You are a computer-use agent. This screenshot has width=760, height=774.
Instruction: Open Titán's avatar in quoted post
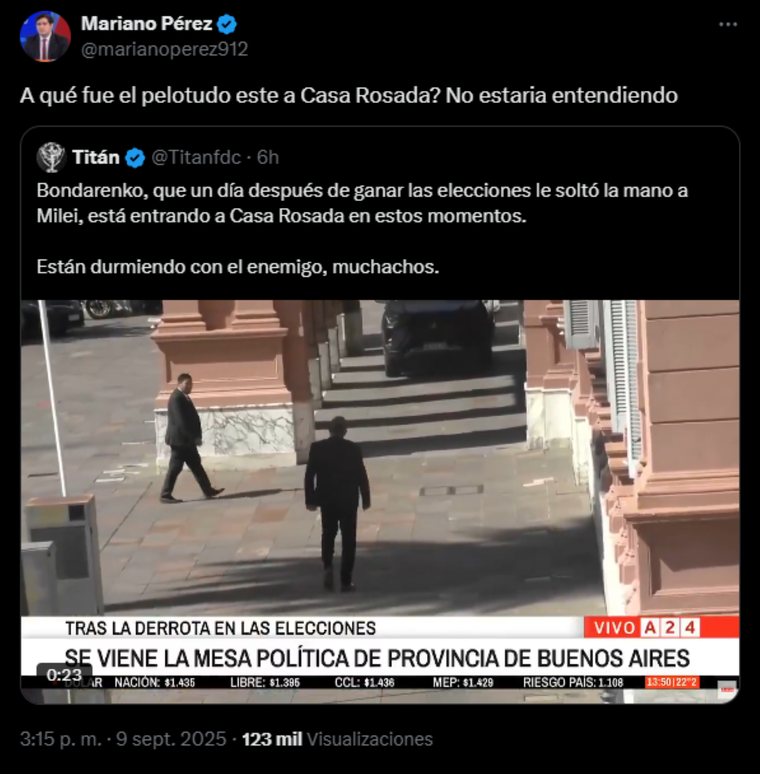51,157
